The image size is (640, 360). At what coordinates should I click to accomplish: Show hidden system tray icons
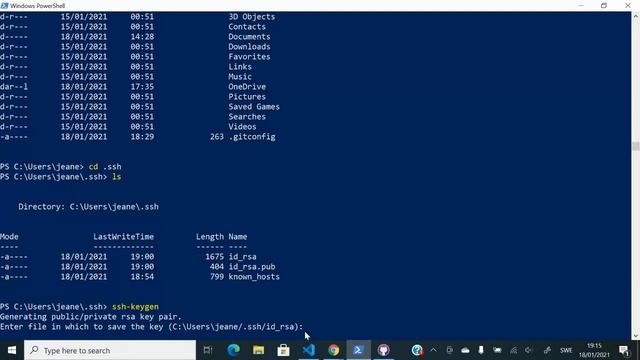coord(433,350)
